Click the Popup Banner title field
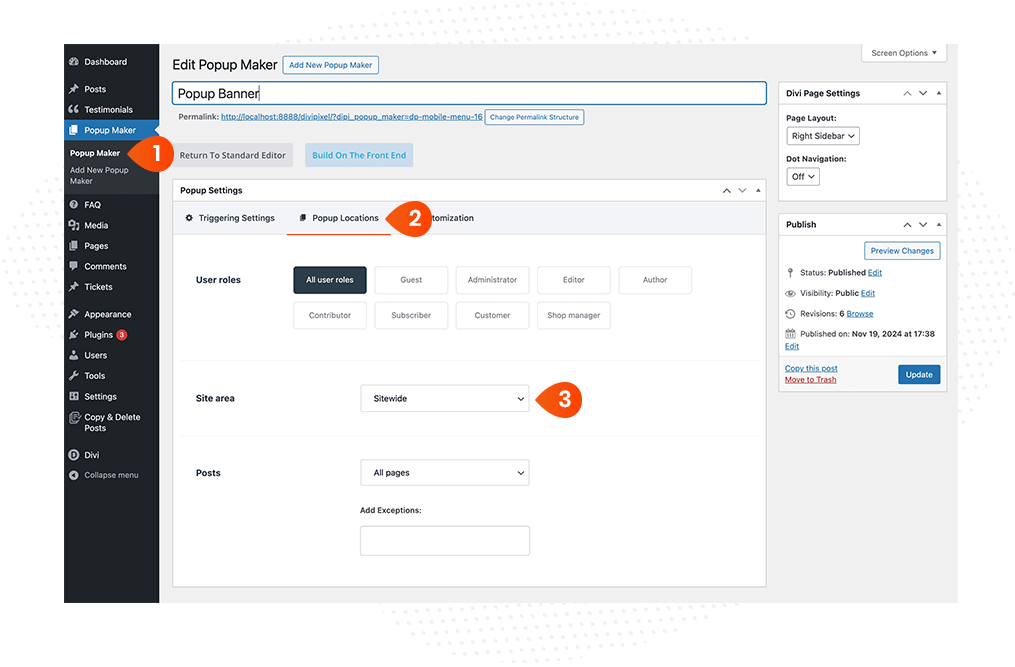Viewport: 1015px width, 667px height. 469,93
